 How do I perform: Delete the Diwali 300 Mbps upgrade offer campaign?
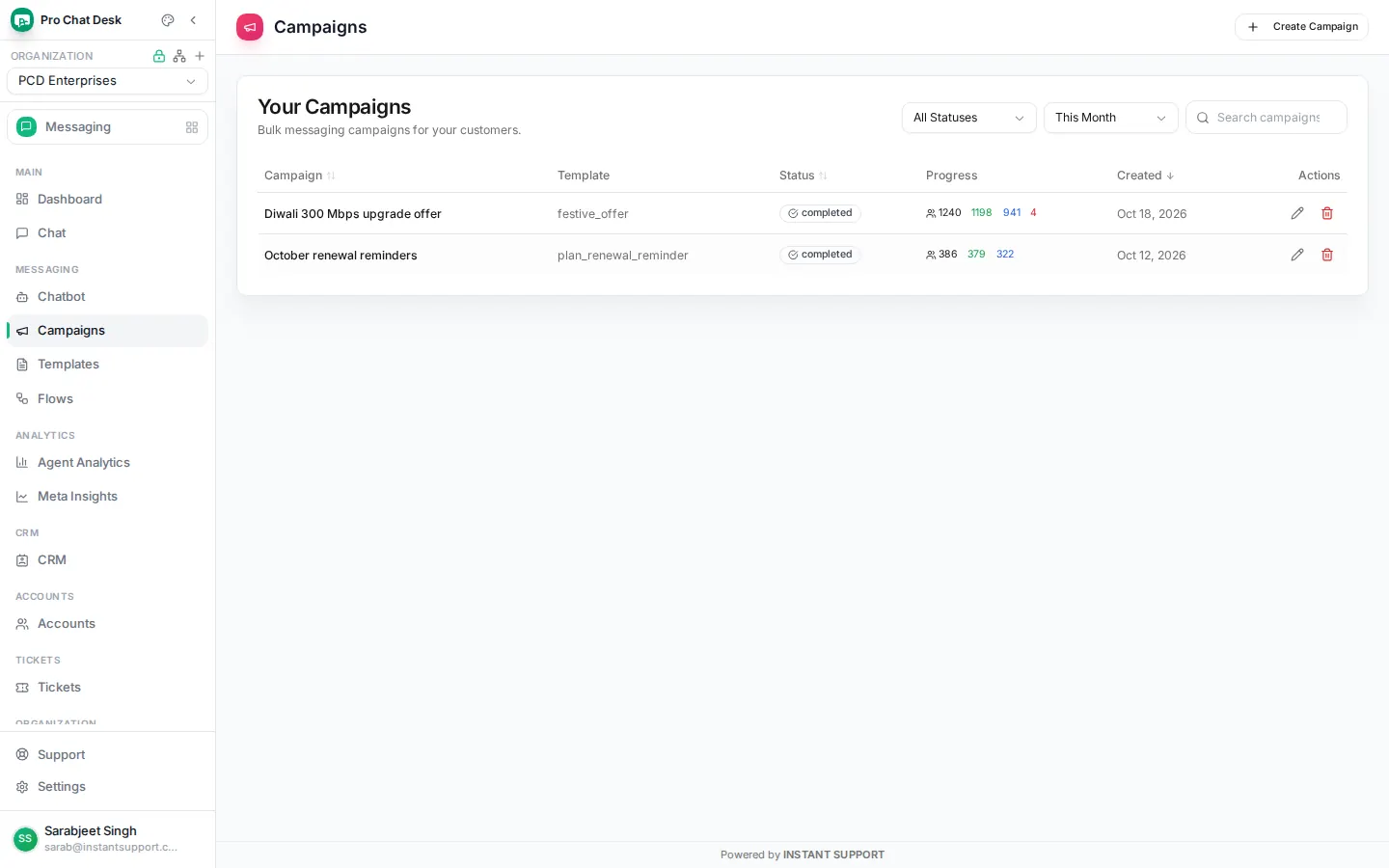1327,213
